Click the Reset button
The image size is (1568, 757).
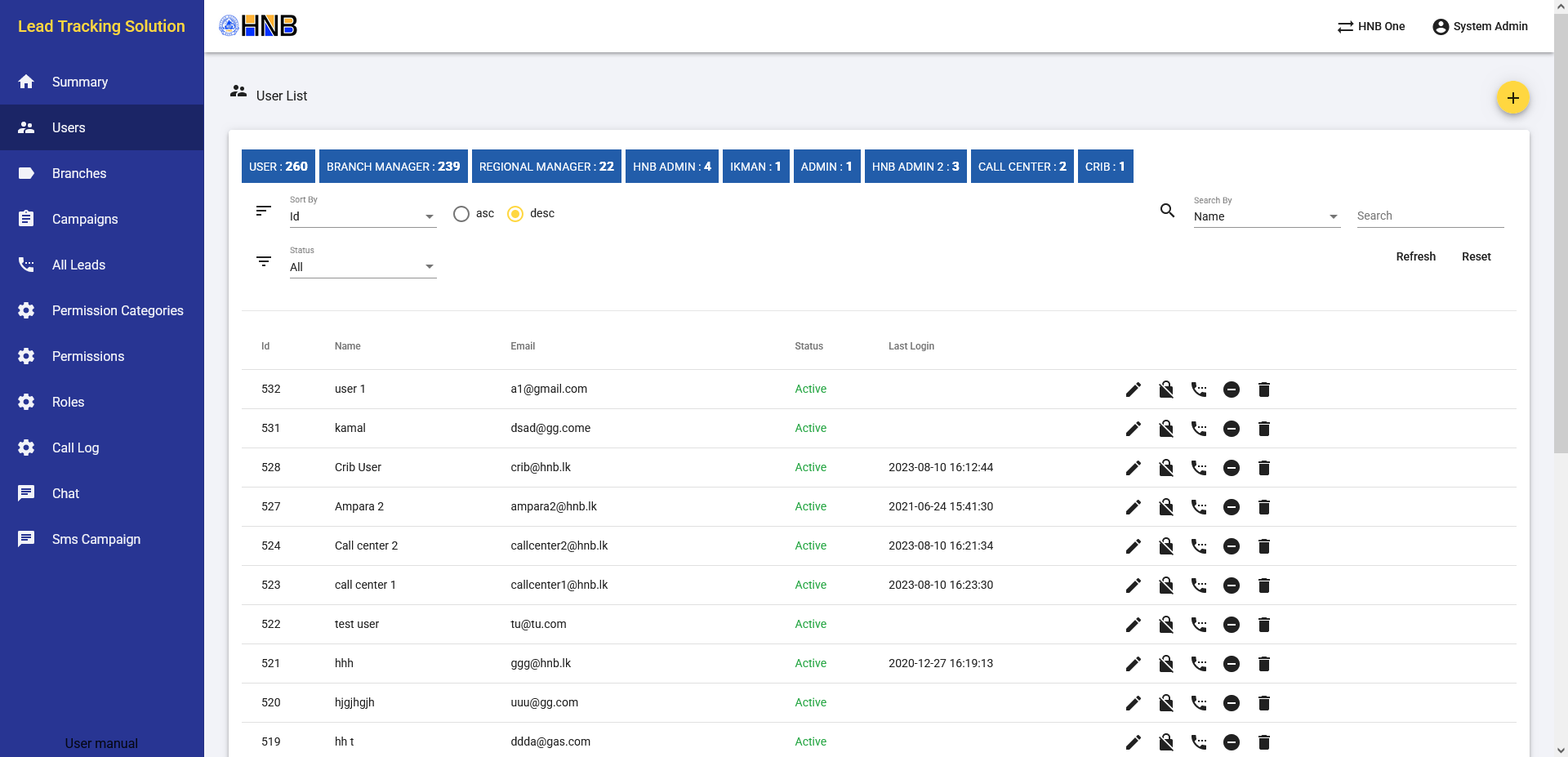click(1476, 256)
